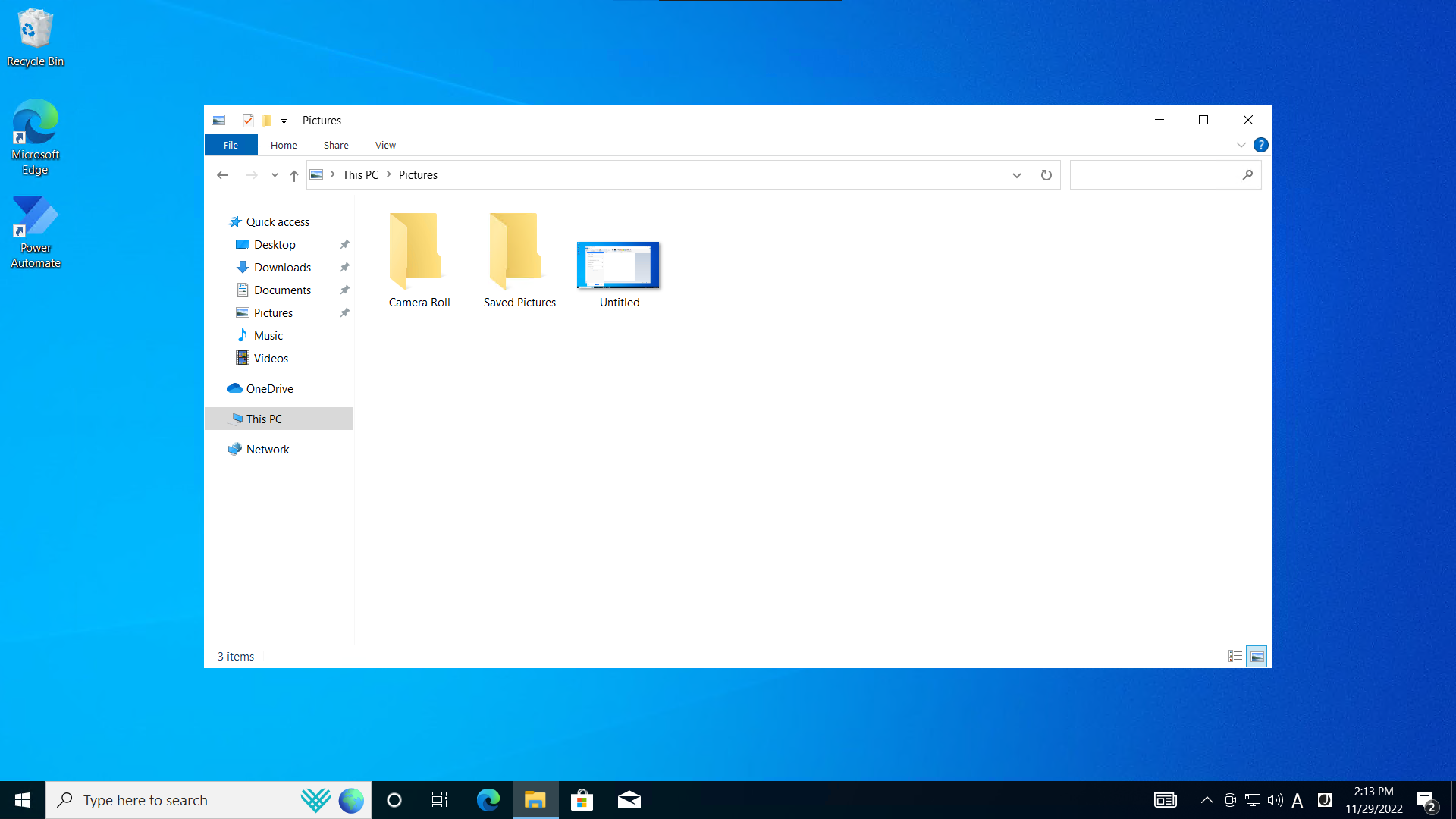Open Microsoft Store from the taskbar

(x=582, y=799)
